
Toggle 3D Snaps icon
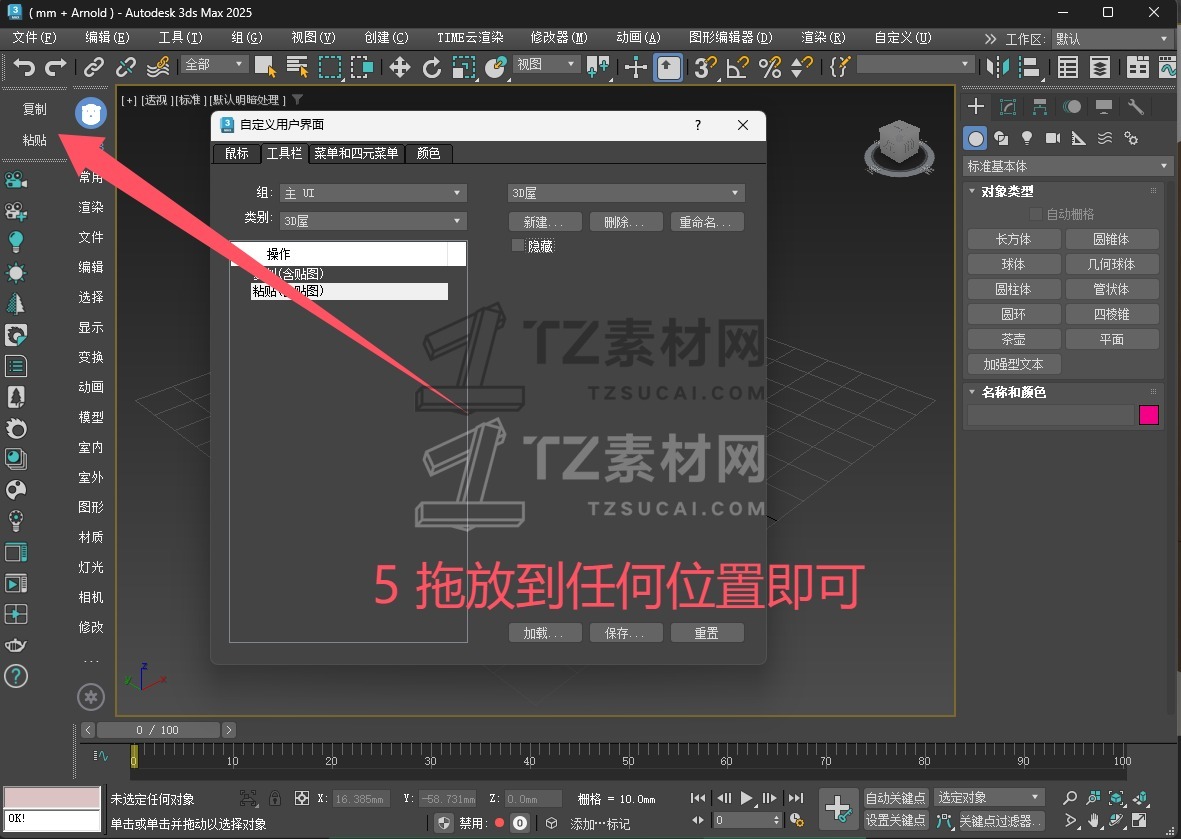click(706, 68)
